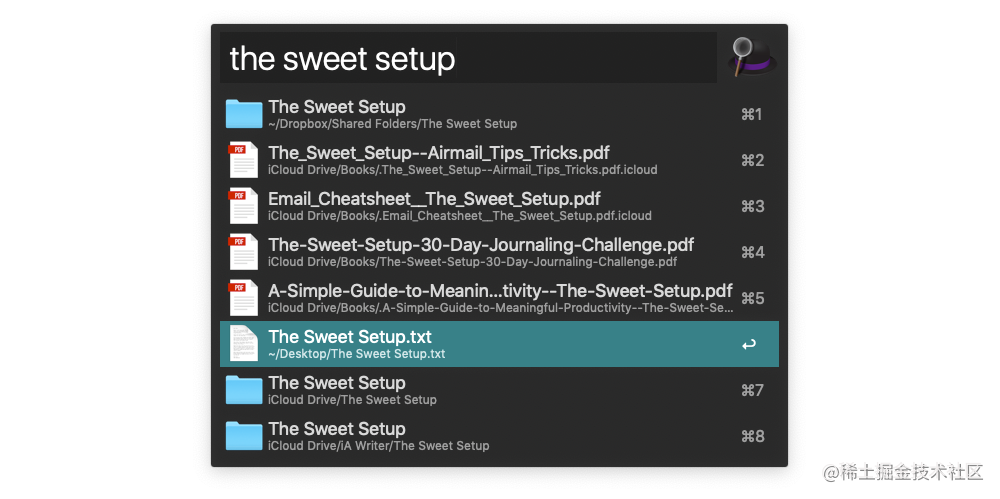The image size is (1000, 499).
Task: Click the Alfred hat icon
Action: pyautogui.click(x=752, y=57)
